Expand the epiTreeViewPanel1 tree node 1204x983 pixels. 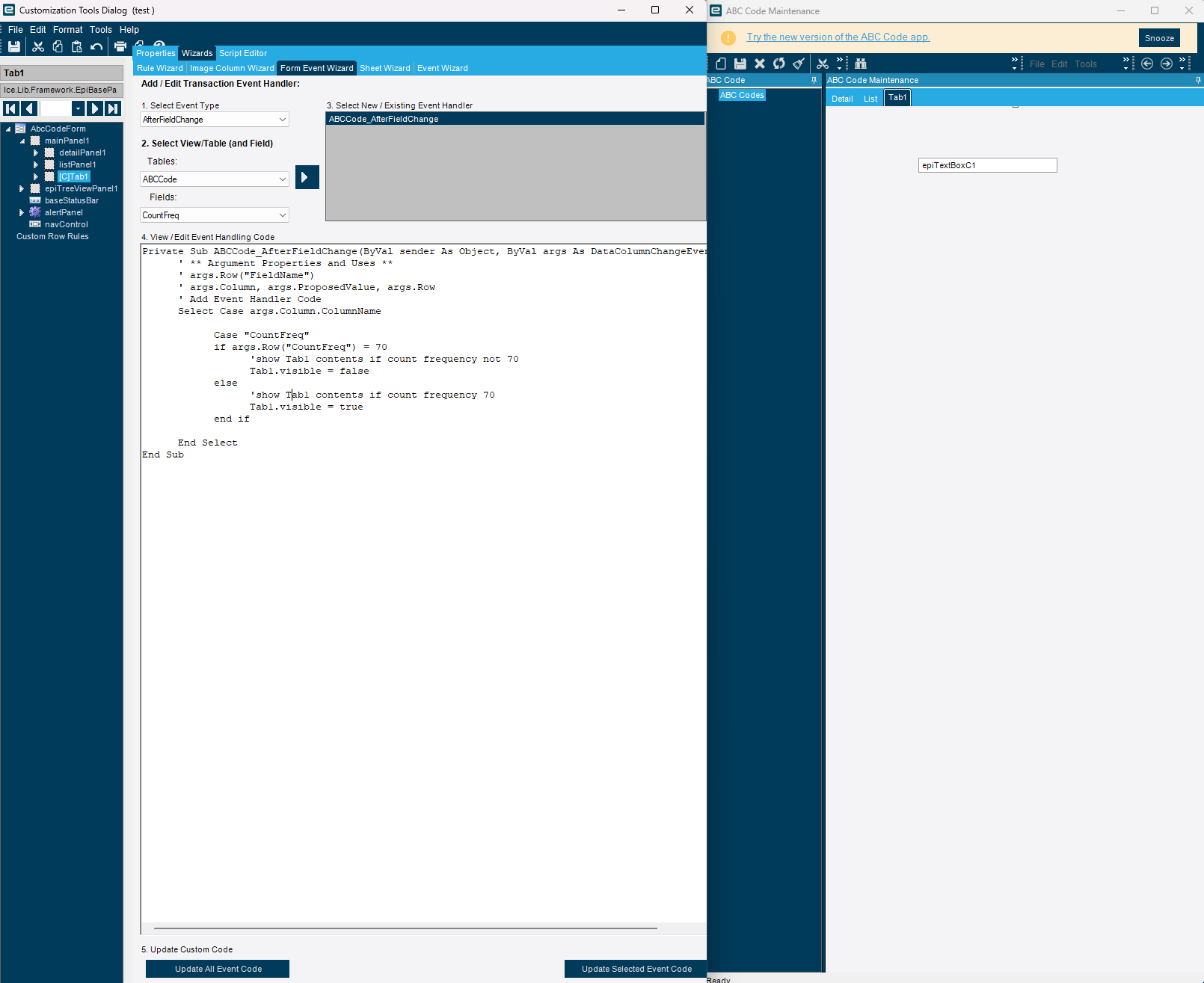pos(22,188)
